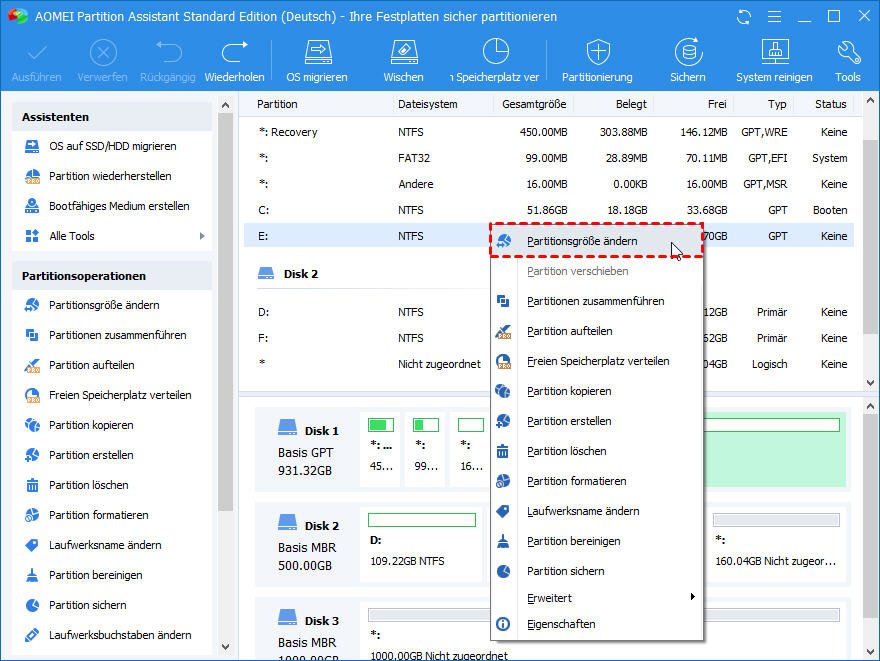Click OS auf SSD/HDD migrieren in sidebar
This screenshot has width=880, height=661.
pyautogui.click(x=112, y=146)
